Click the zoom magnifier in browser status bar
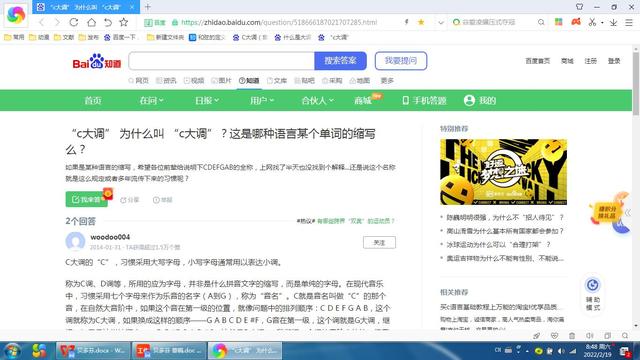 [x=625, y=336]
